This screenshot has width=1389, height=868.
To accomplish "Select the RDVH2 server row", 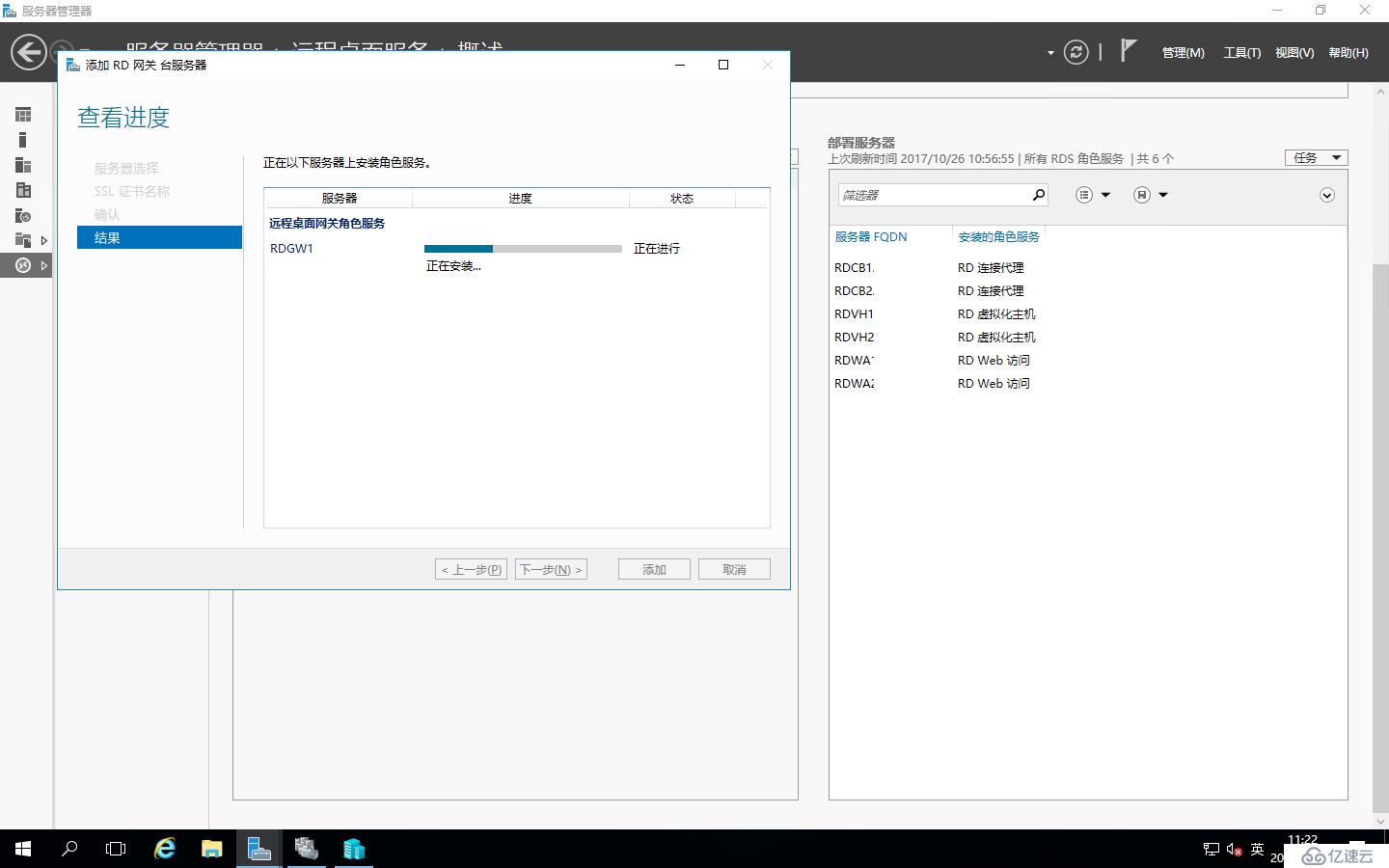I will coord(1087,337).
